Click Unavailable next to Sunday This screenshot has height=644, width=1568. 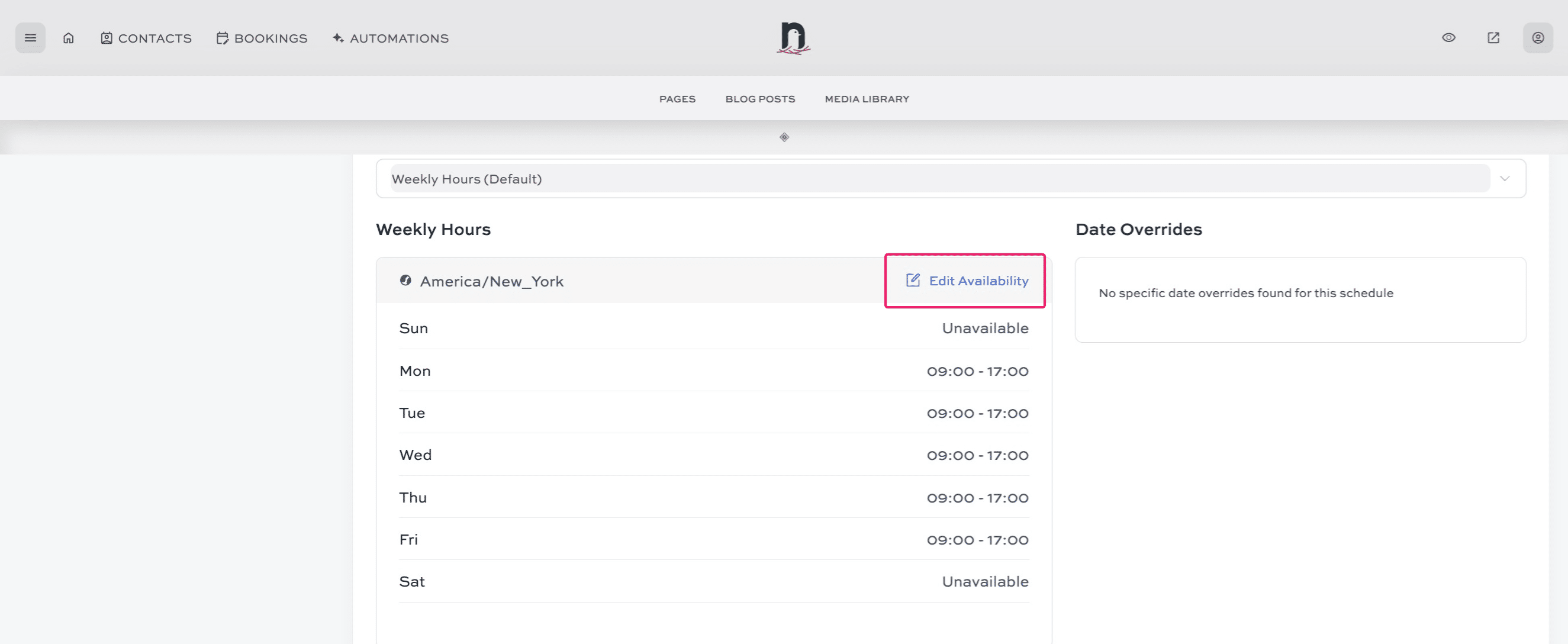(984, 328)
